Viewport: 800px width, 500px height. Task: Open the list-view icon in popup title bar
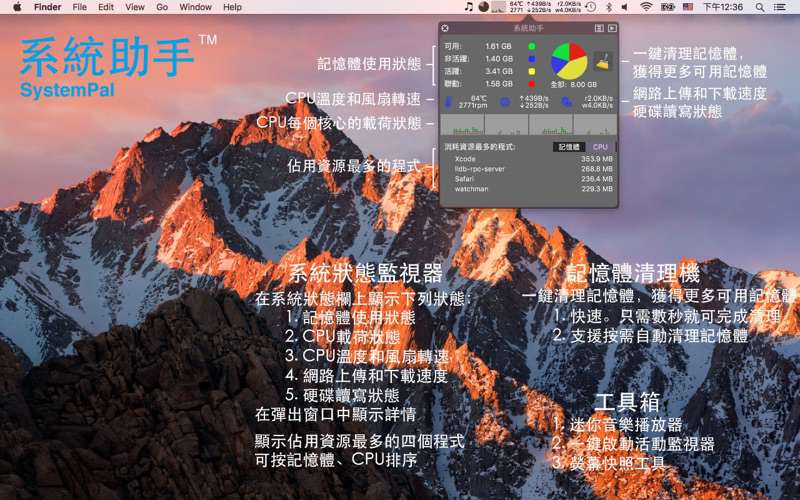(599, 29)
